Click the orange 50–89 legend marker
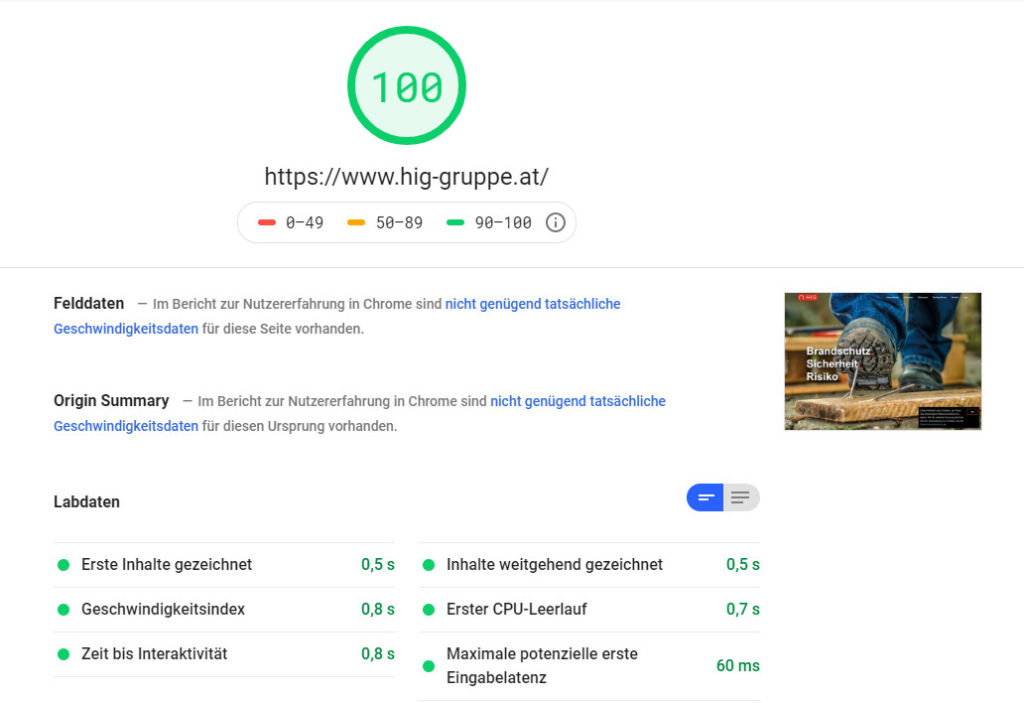Viewport: 1024px width, 703px height. 356,223
